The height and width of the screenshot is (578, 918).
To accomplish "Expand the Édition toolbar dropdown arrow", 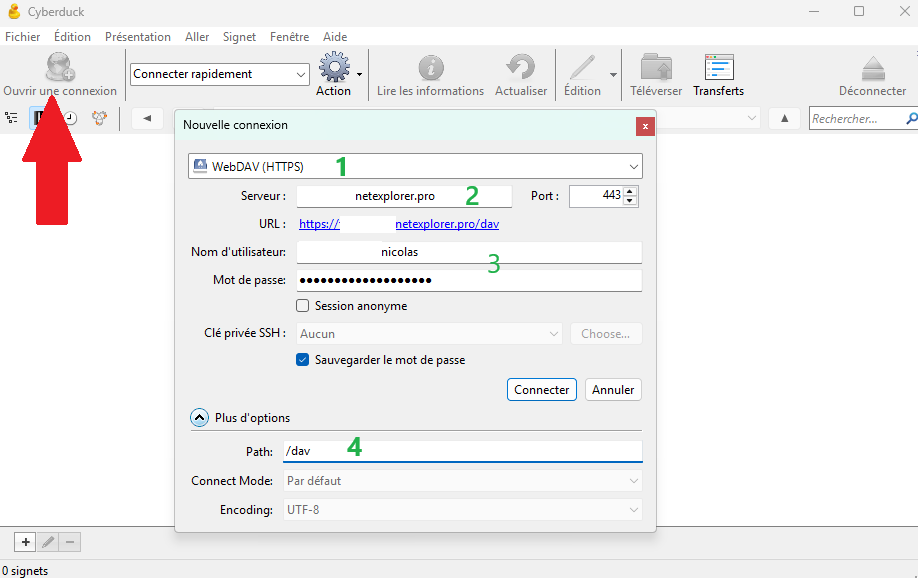I will (613, 74).
